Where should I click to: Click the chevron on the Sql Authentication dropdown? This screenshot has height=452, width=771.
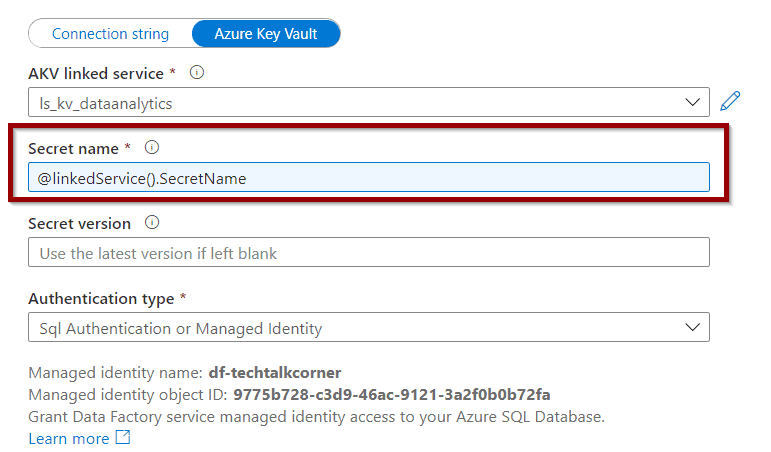(692, 327)
